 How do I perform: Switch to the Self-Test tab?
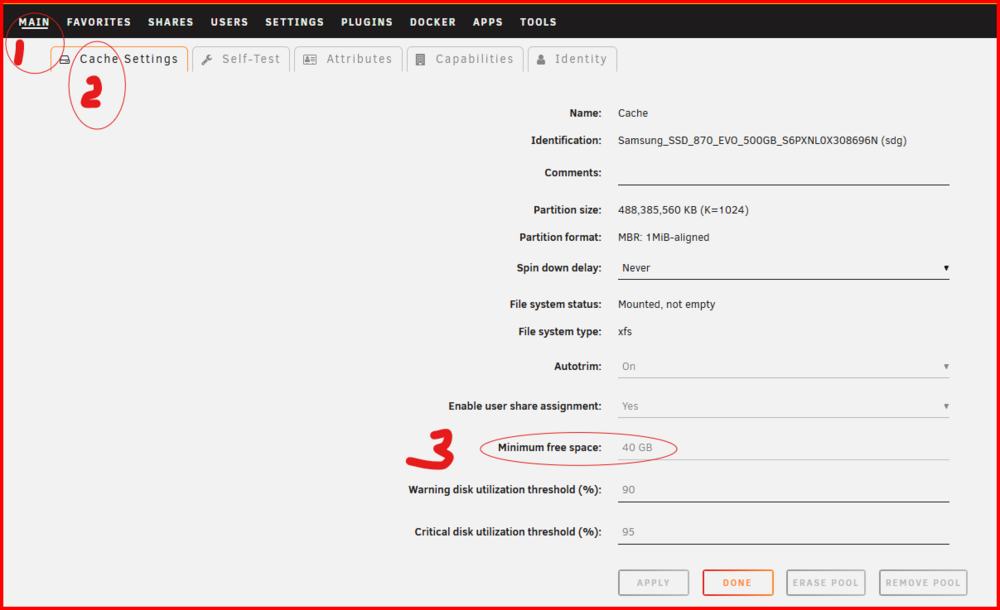click(241, 59)
